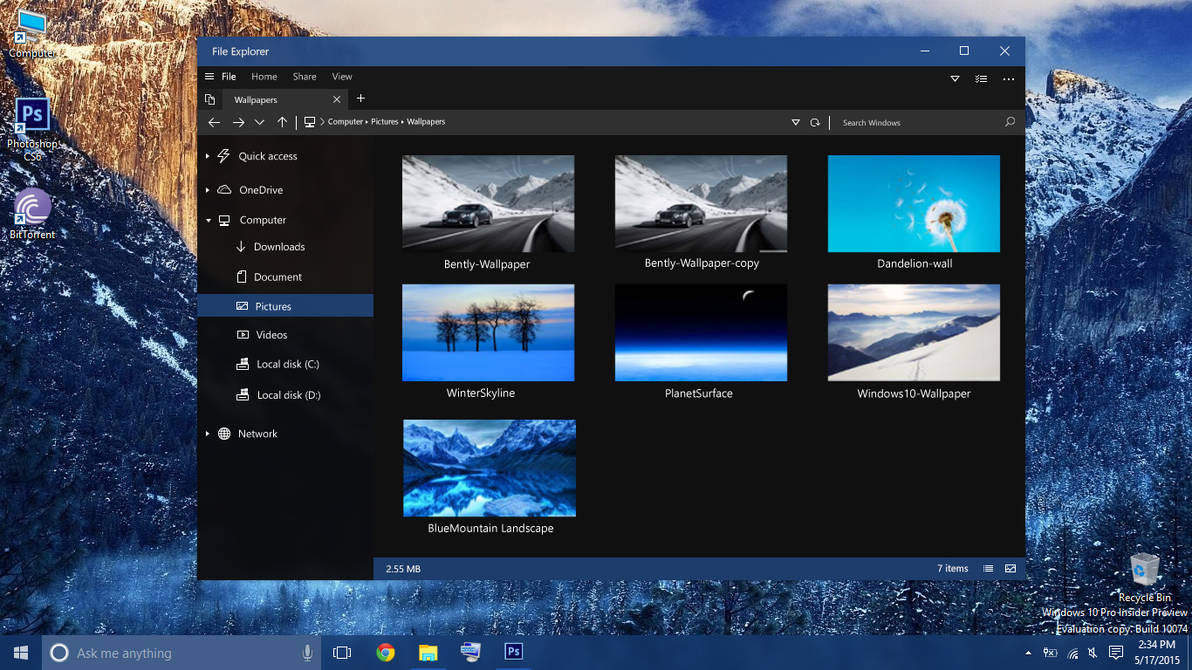Launch Photoshop from the taskbar
Screen dimensions: 1192x670
[513, 652]
